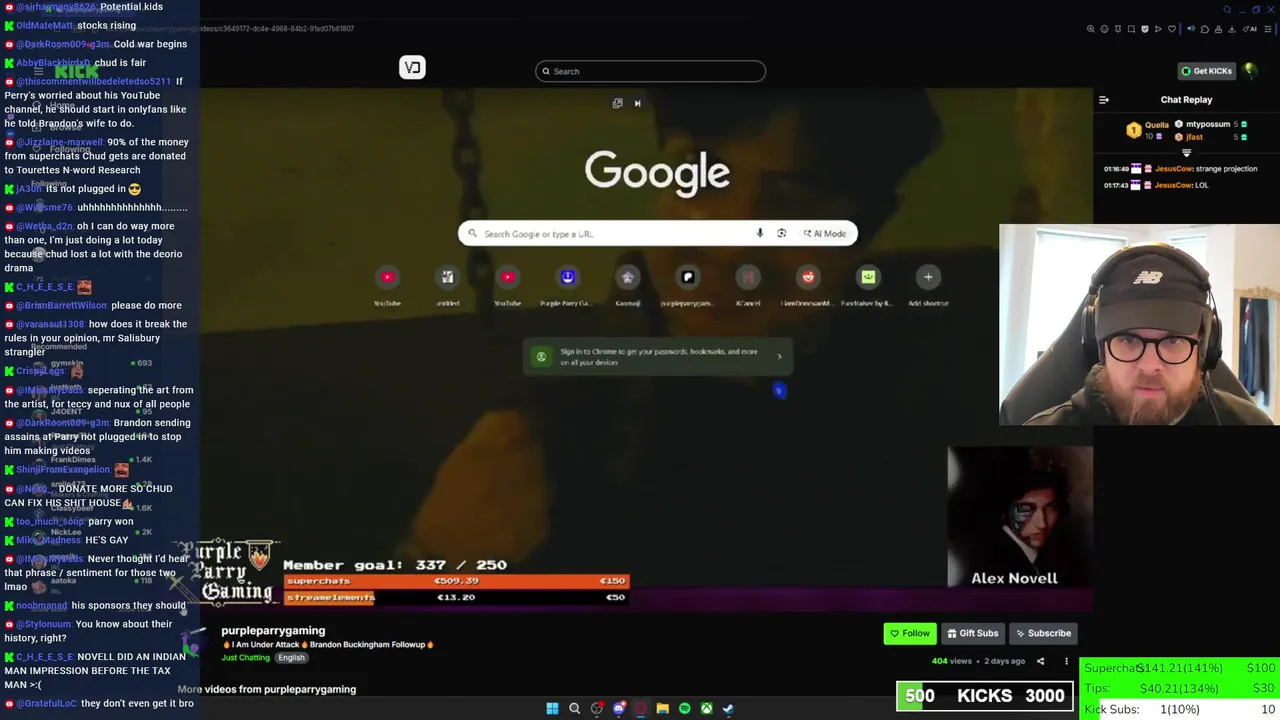Click mtypossum on the leaderboard
The image size is (1280, 720).
[1208, 125]
